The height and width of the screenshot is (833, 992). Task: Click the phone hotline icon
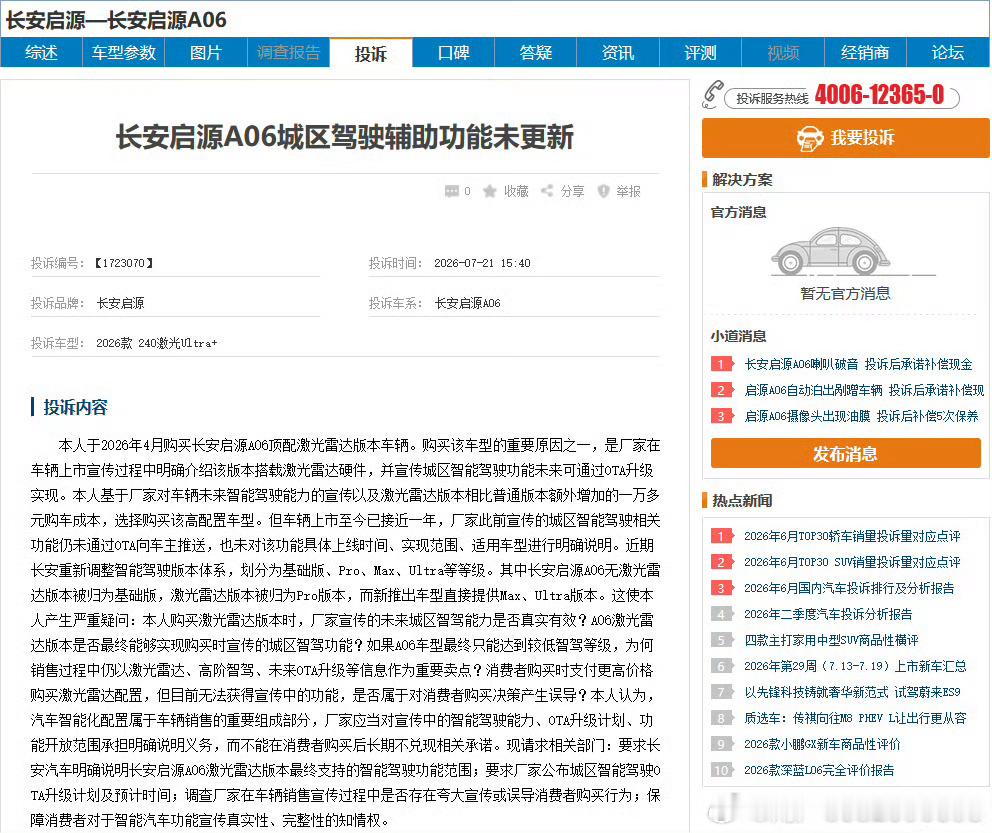[714, 95]
